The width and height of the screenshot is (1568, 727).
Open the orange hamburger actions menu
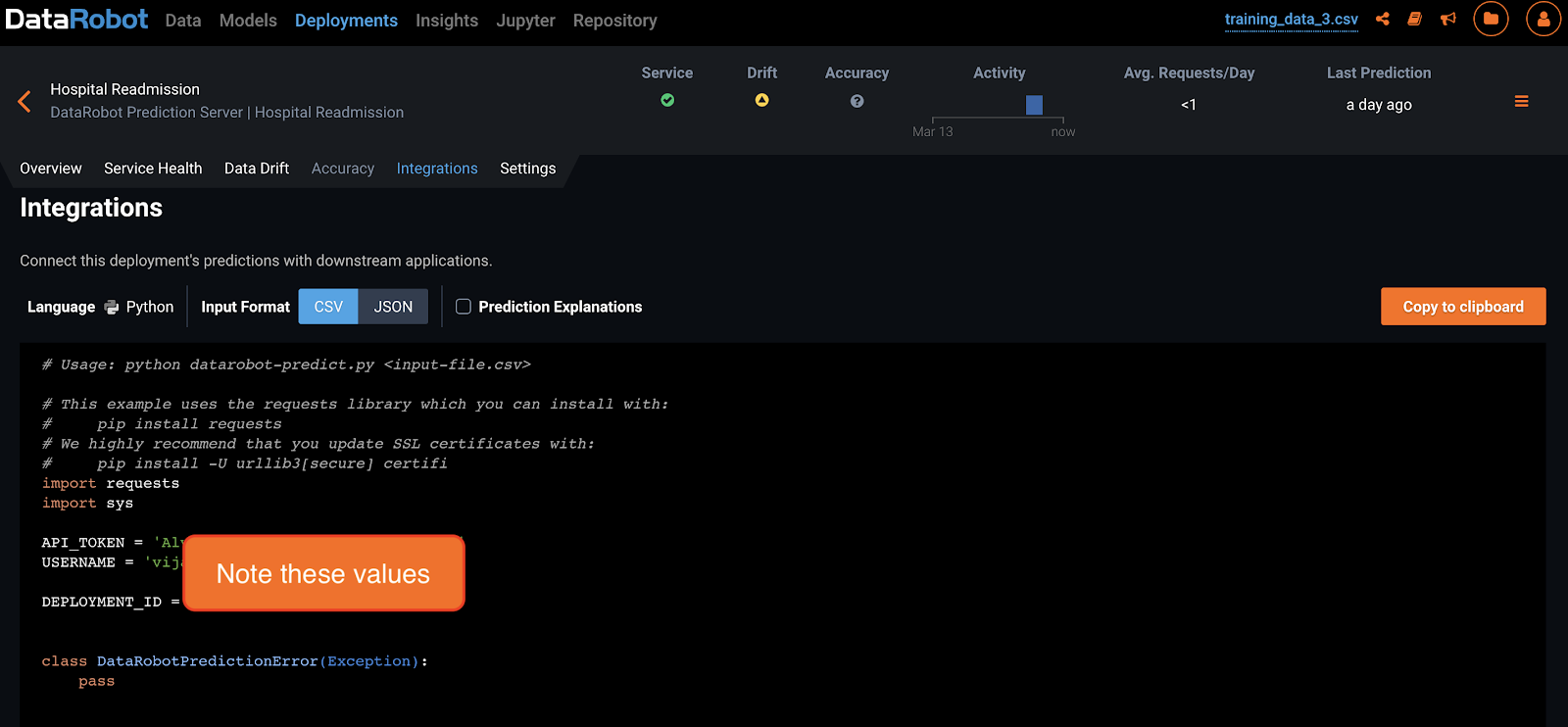click(x=1521, y=102)
